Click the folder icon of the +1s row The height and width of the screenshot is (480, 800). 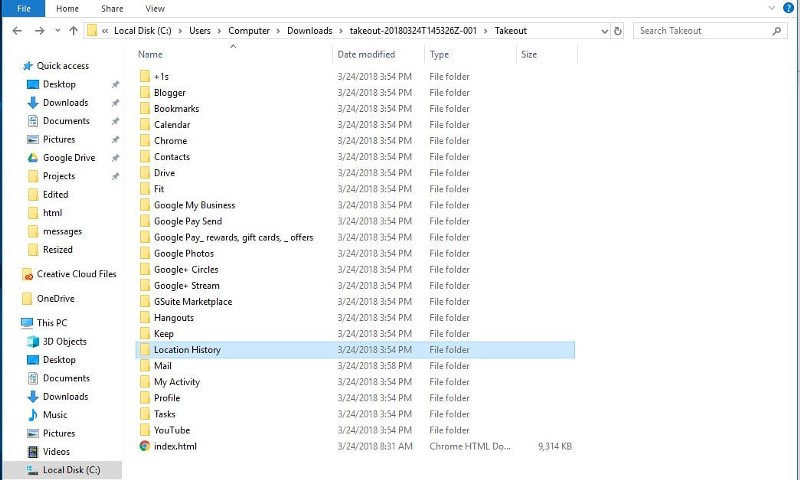tap(145, 77)
